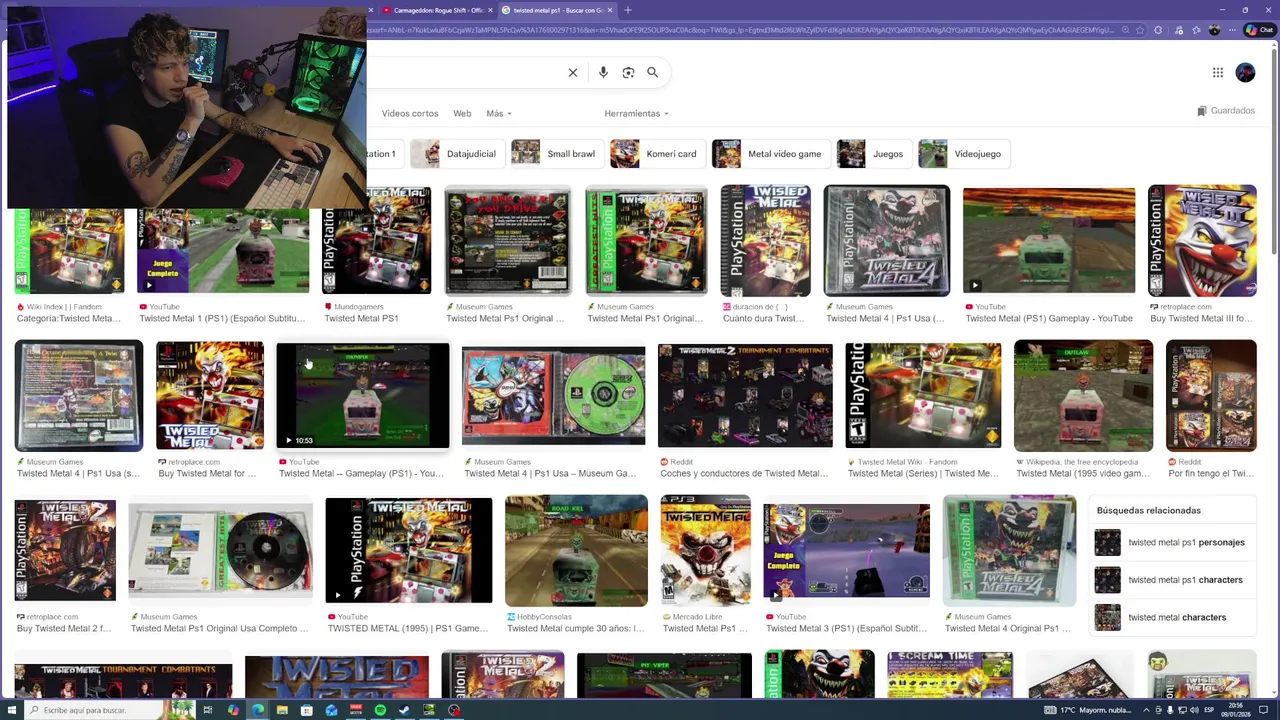This screenshot has height=720, width=1280.
Task: Open the 17°C weather widget
Action: tap(1088, 710)
